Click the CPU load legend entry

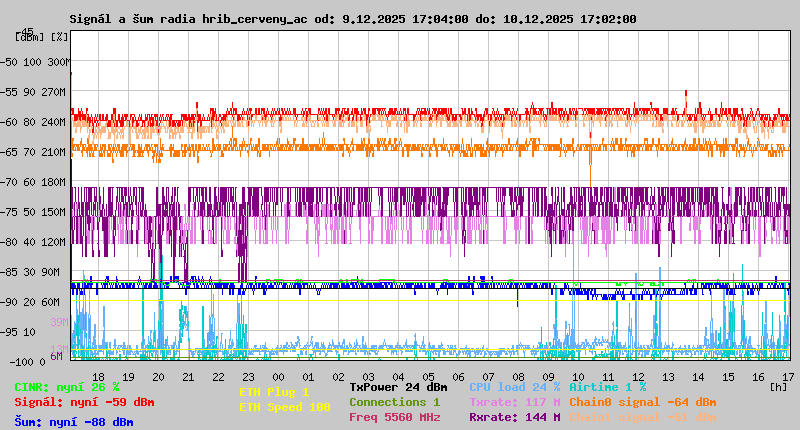coord(514,387)
